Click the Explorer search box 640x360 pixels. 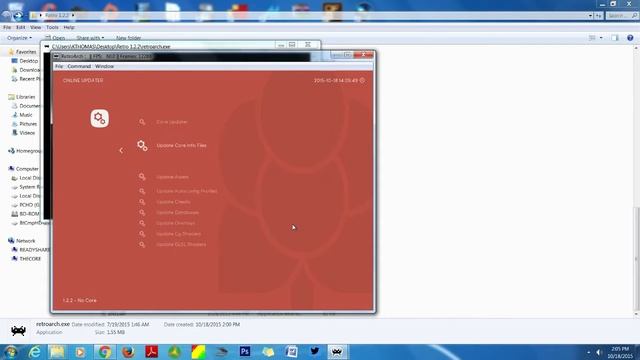(x=621, y=16)
